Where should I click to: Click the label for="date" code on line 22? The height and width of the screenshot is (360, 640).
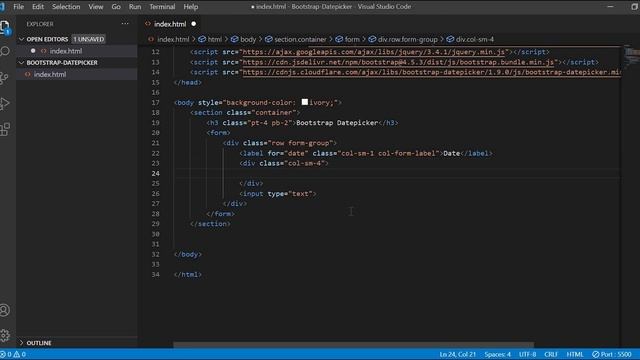(x=366, y=153)
